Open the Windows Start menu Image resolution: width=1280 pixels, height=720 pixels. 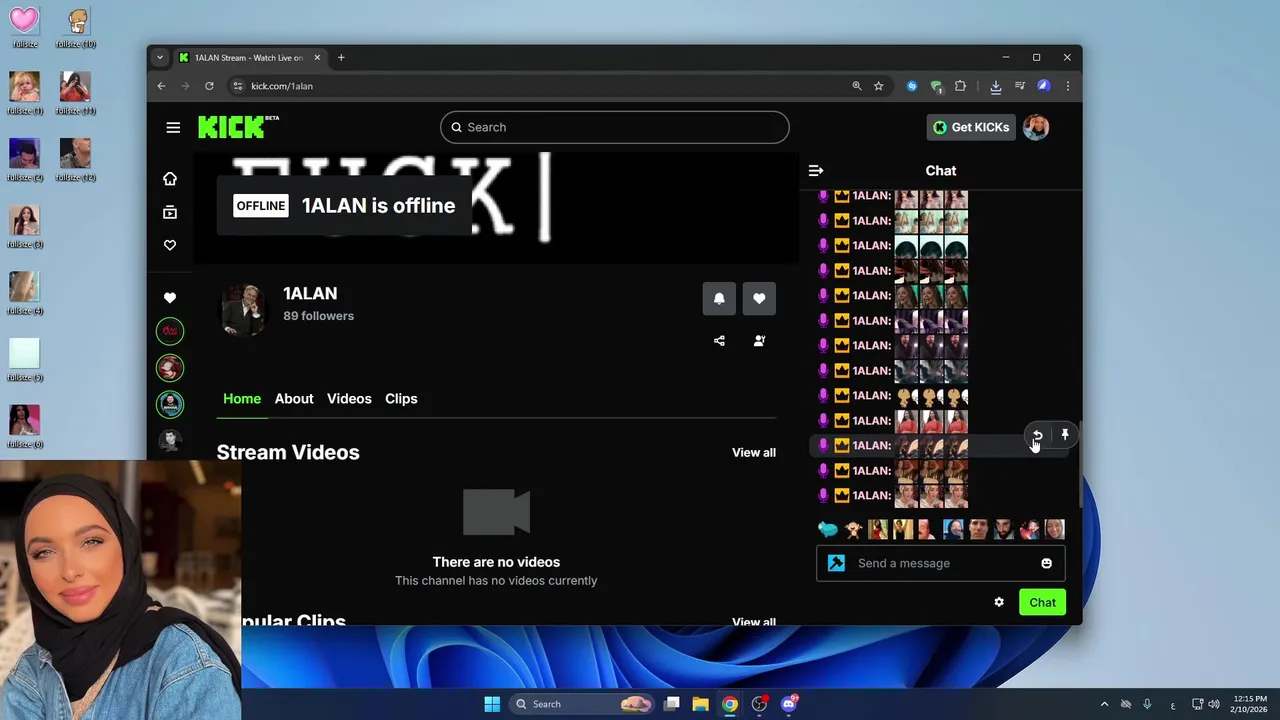tap(492, 704)
